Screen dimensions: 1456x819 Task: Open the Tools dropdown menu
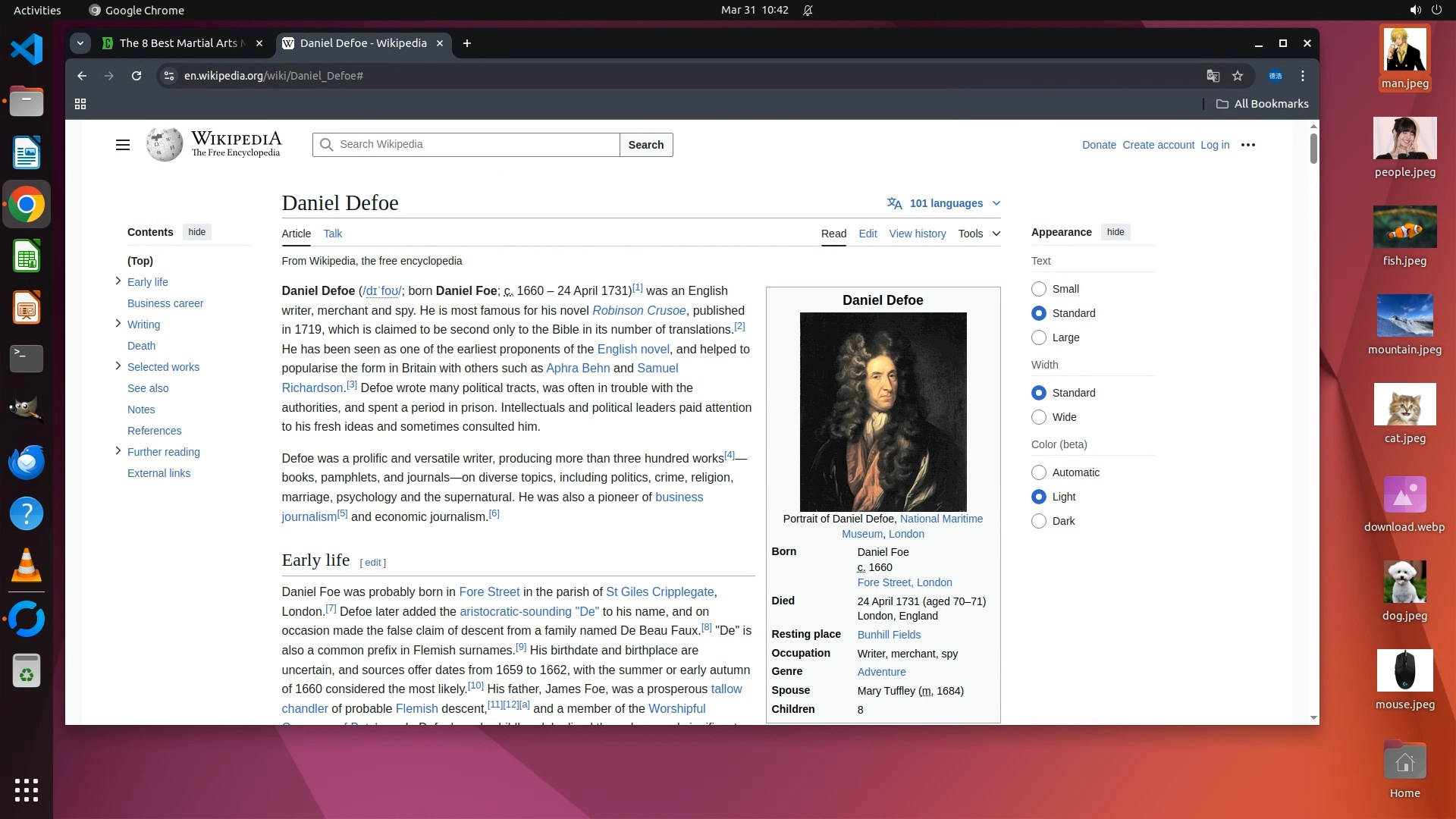tap(978, 234)
